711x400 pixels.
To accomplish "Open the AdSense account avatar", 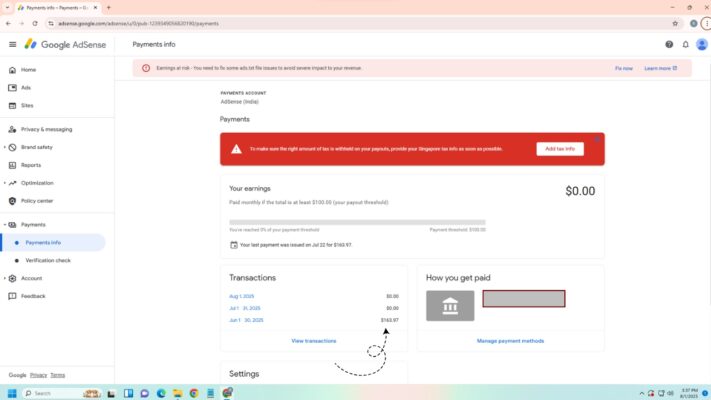I will [x=702, y=44].
